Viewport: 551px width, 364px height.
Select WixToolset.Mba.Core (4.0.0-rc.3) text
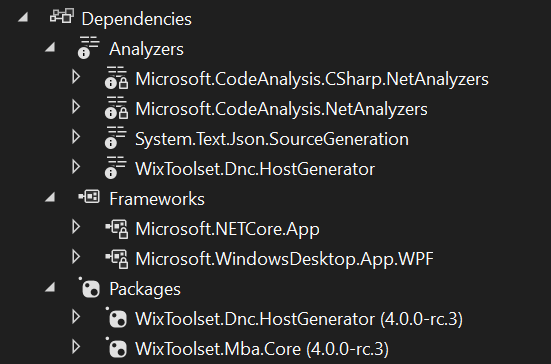262,349
